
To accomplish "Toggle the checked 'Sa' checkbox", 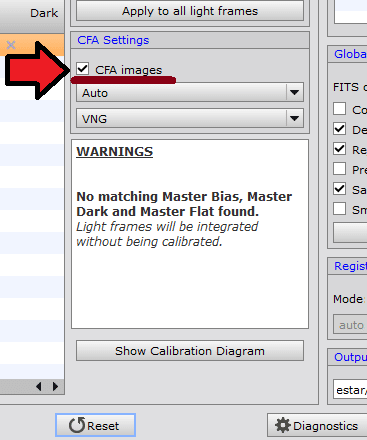I will [339, 189].
